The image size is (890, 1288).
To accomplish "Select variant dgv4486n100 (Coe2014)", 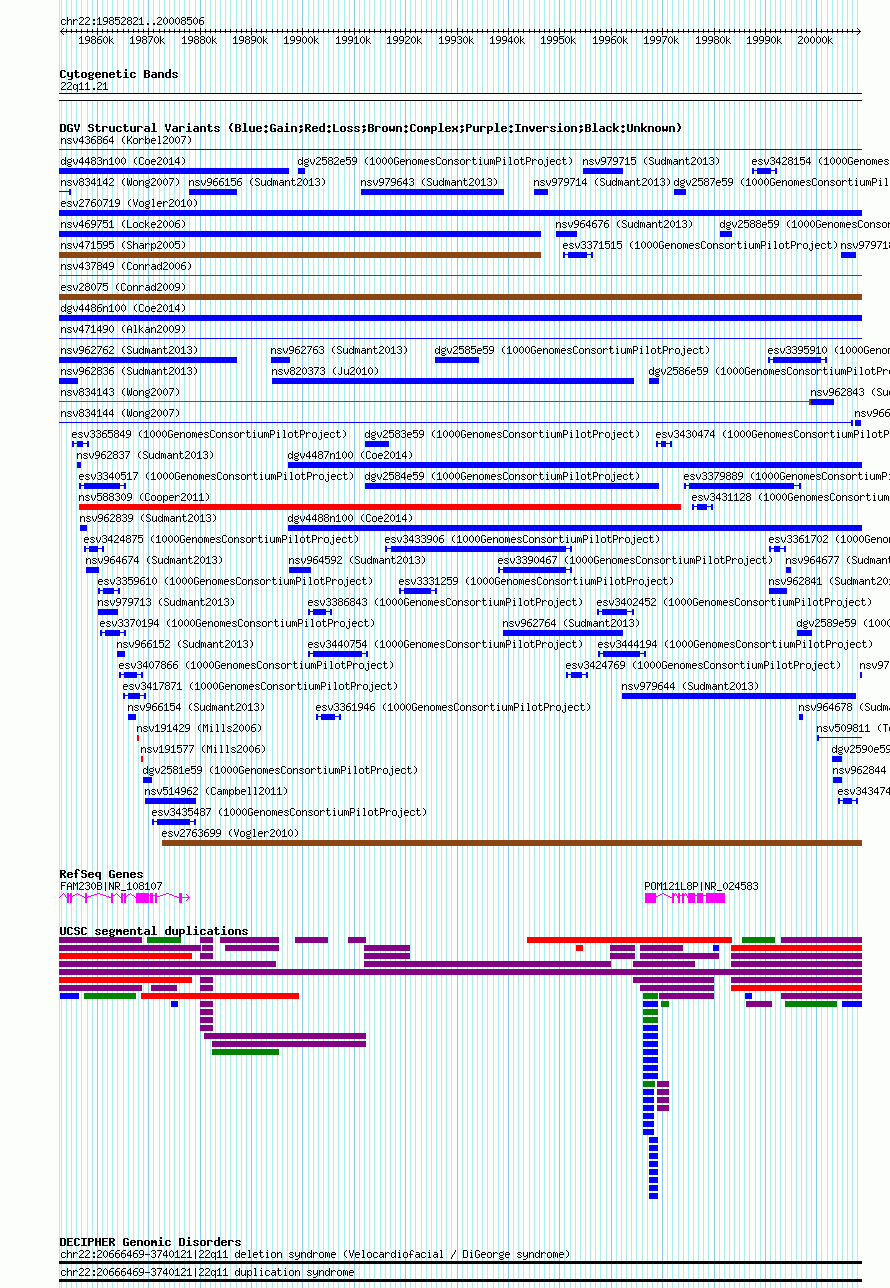I will (x=123, y=308).
